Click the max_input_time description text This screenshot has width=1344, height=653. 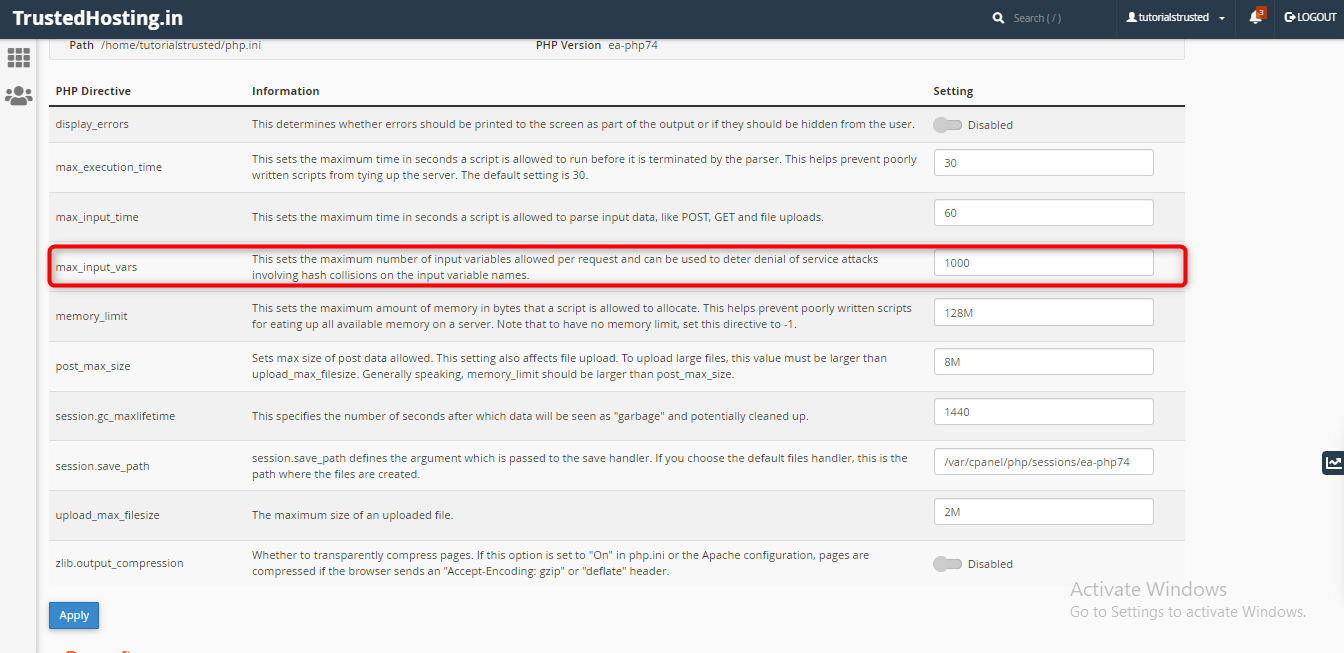(x=538, y=217)
